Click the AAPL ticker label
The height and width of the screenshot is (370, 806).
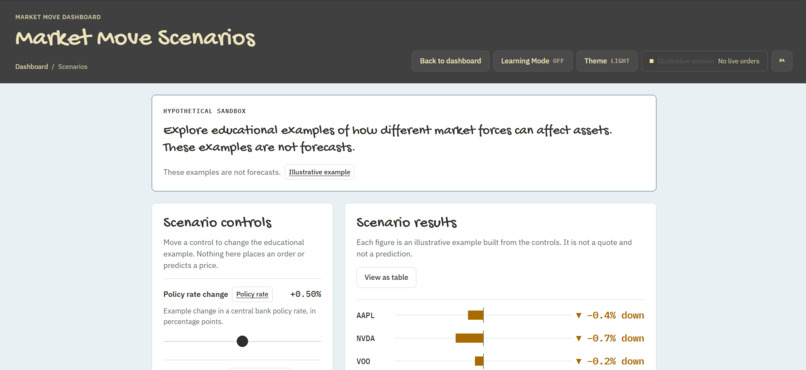[365, 316]
